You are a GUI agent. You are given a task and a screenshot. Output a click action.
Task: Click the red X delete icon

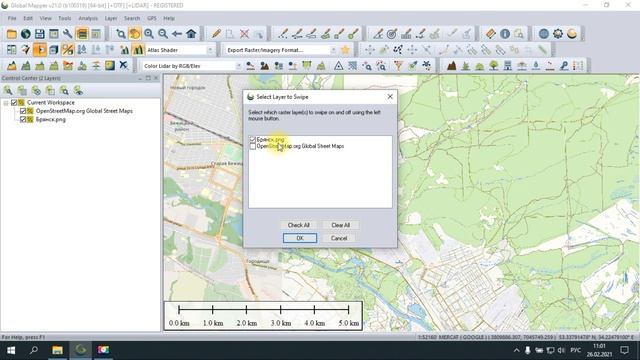click(x=244, y=34)
